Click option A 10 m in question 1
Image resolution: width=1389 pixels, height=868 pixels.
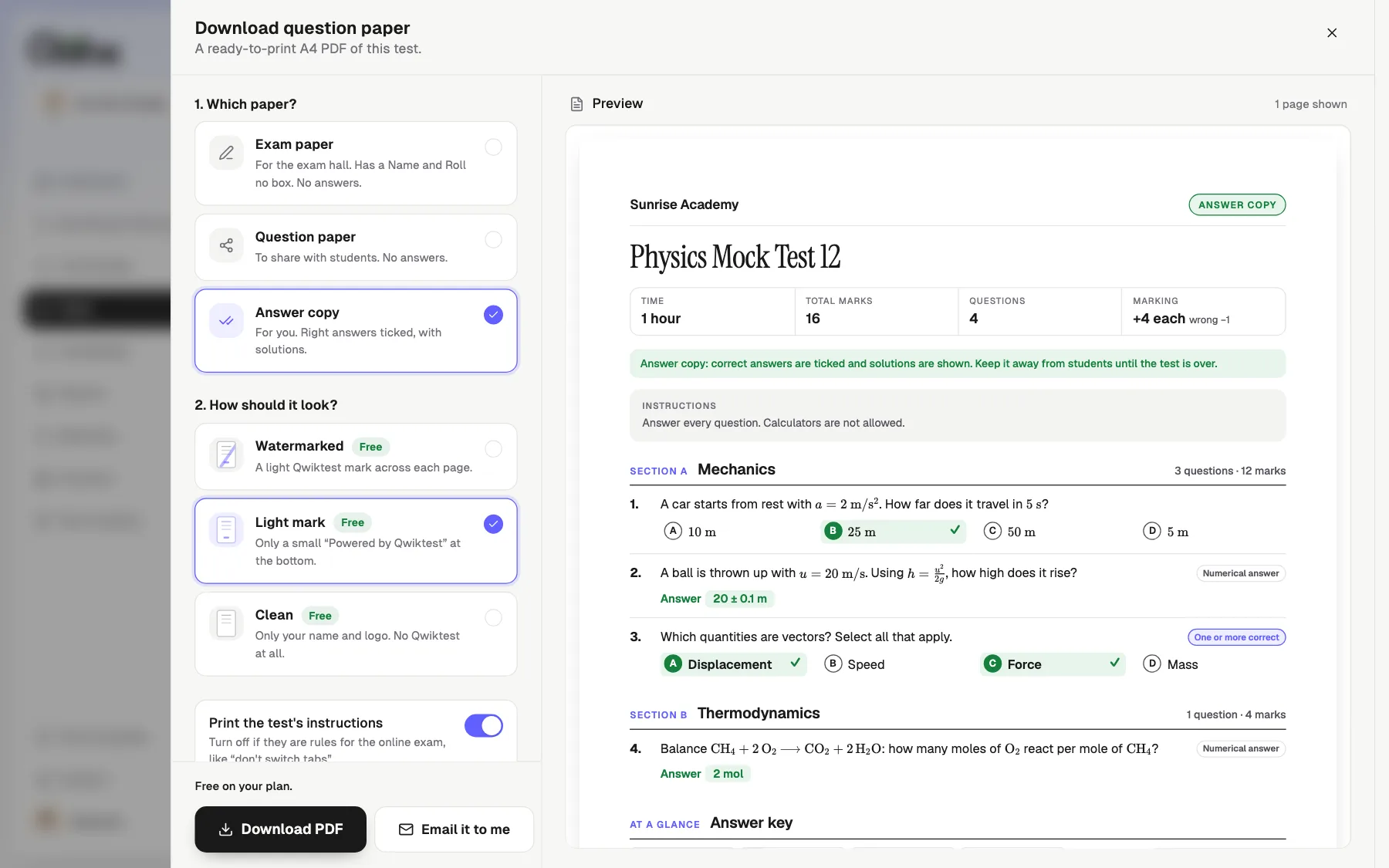point(691,532)
